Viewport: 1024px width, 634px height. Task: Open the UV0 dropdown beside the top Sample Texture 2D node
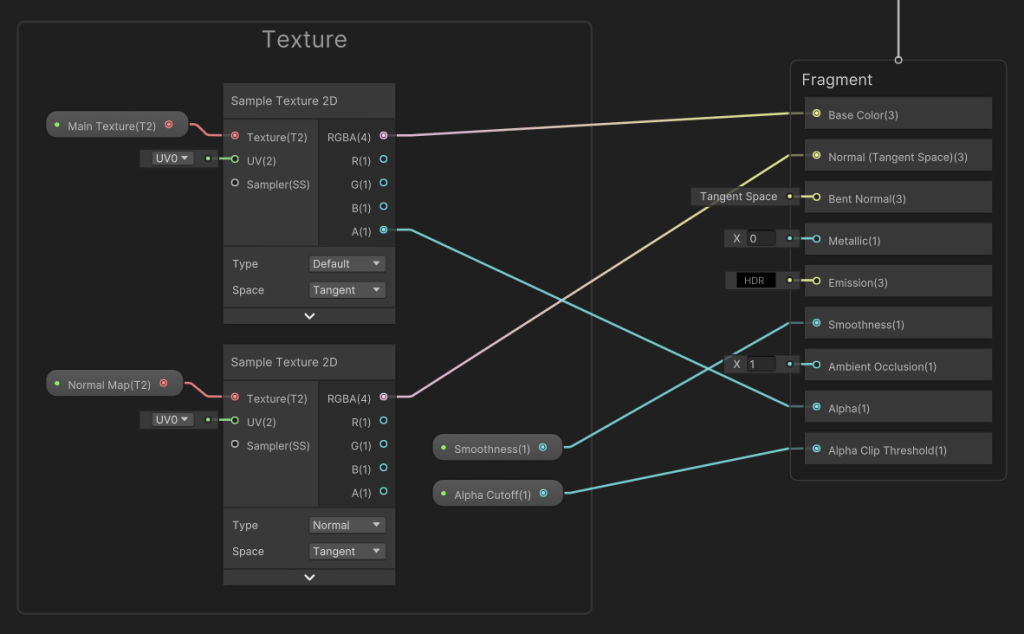coord(171,158)
